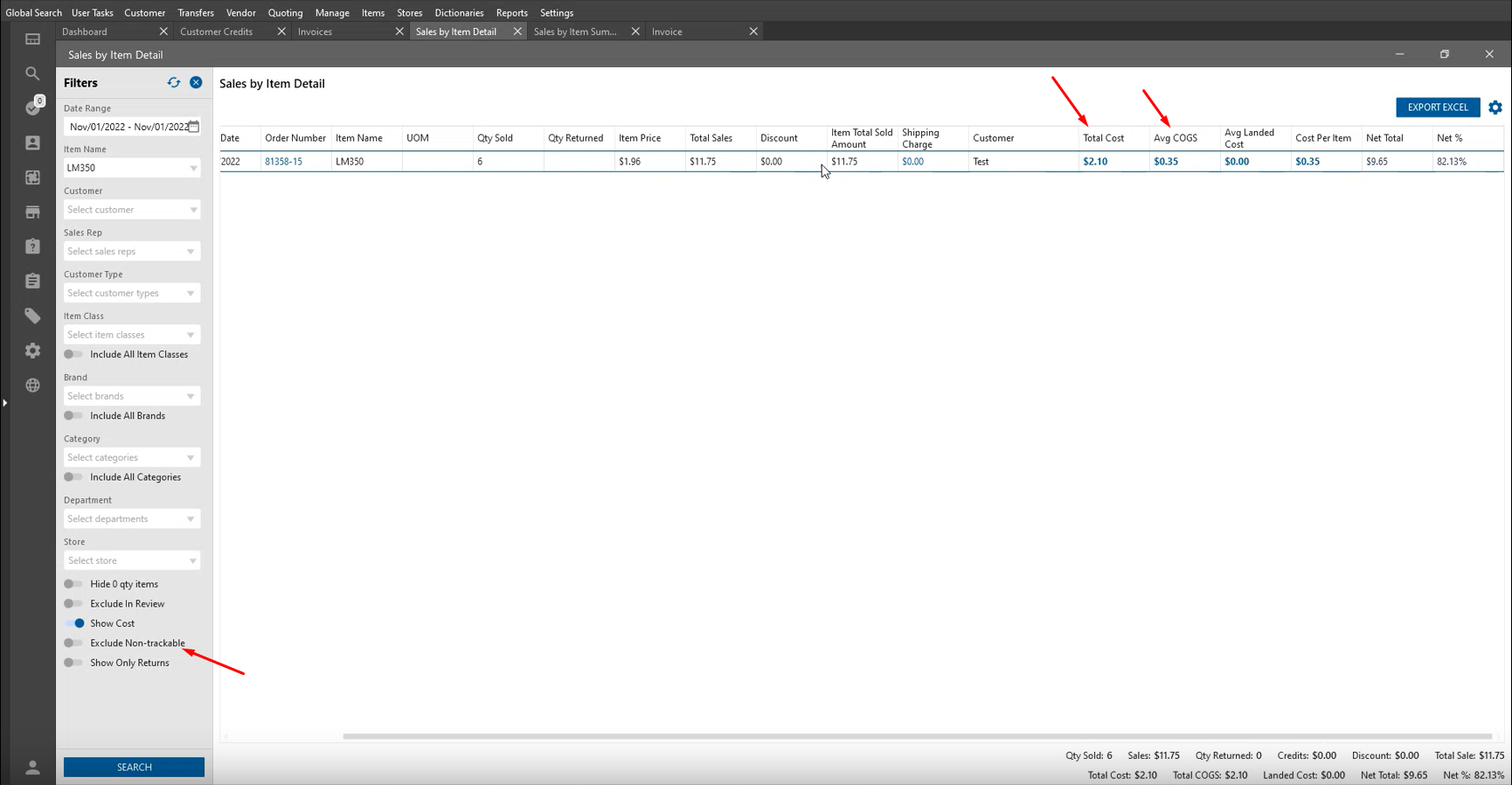The image size is (1512, 785).
Task: Open the gear settings icon in left sidebar
Action: click(32, 351)
